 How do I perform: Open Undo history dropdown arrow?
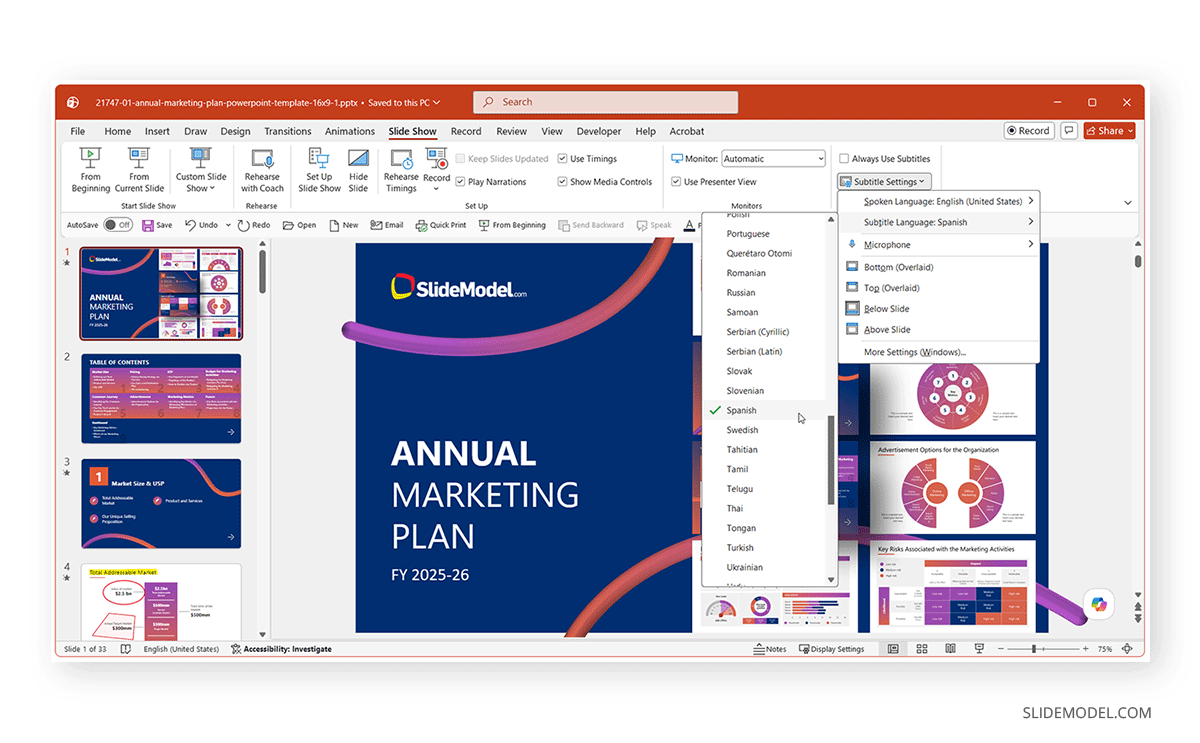[228, 225]
